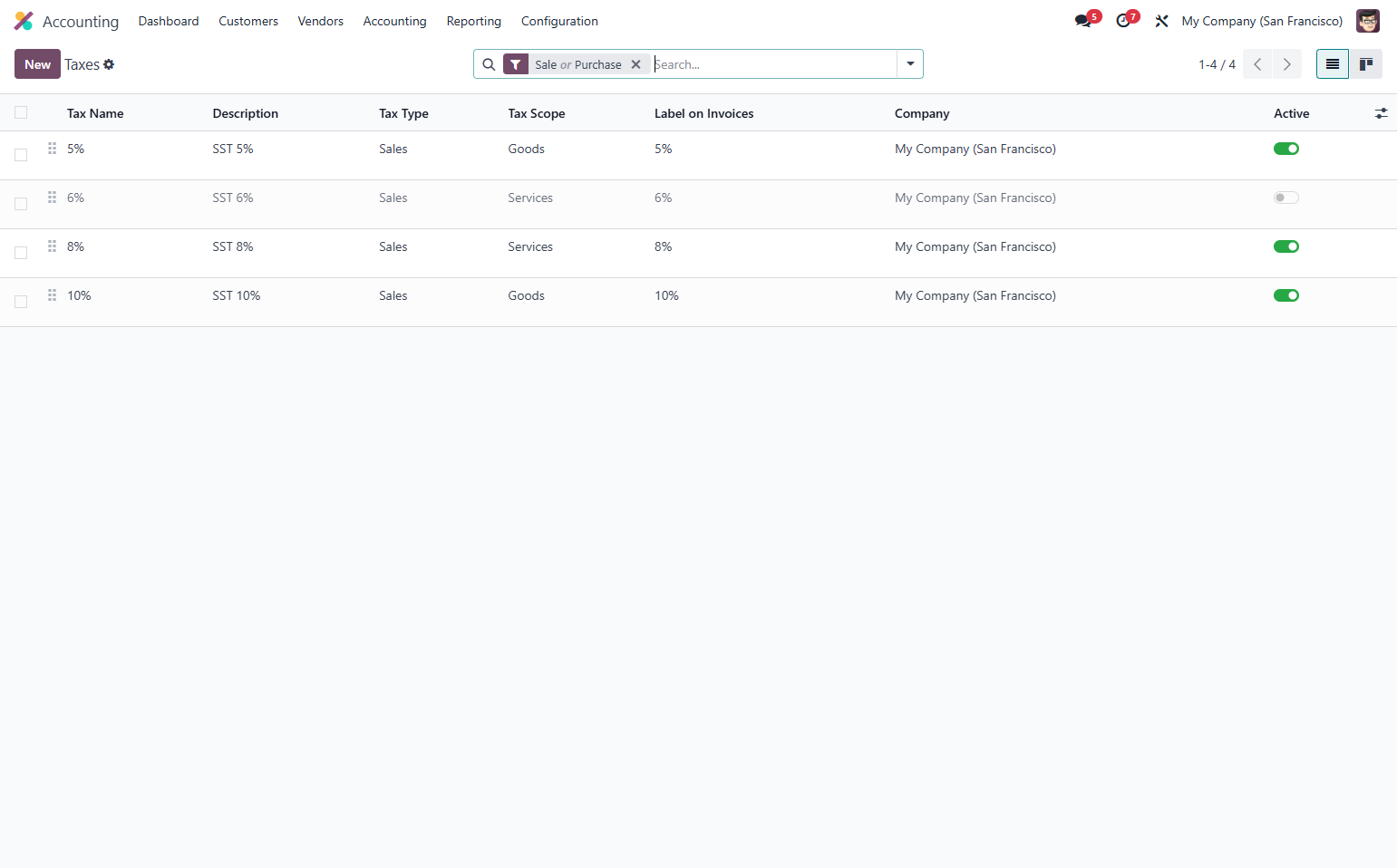Open the company switcher dropdown
Image resolution: width=1397 pixels, height=868 pixels.
tap(1262, 21)
